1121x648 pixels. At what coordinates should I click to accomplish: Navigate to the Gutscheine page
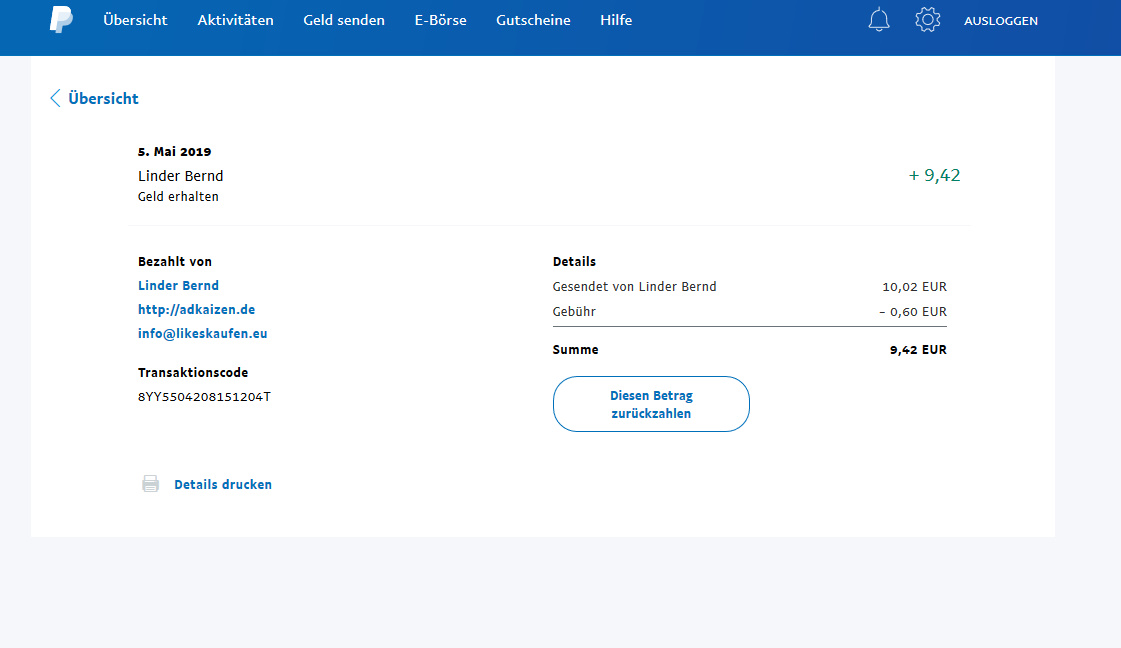(x=533, y=20)
